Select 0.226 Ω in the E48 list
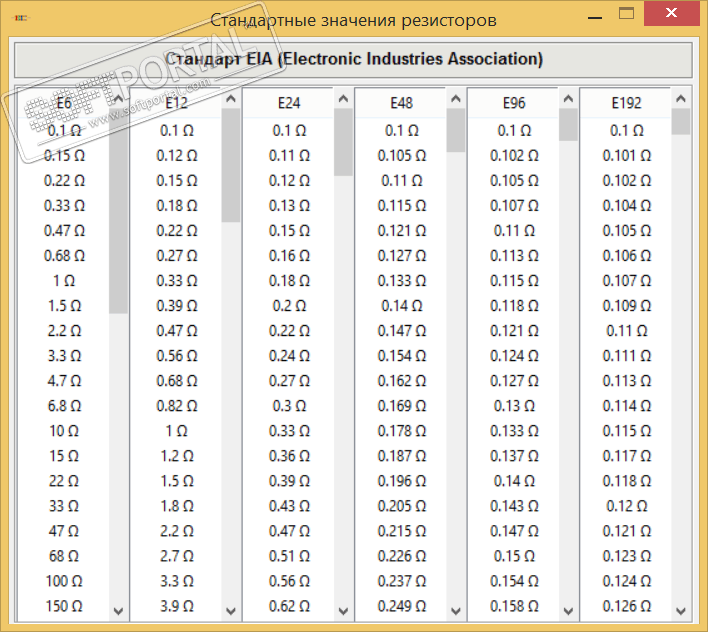 tap(401, 556)
